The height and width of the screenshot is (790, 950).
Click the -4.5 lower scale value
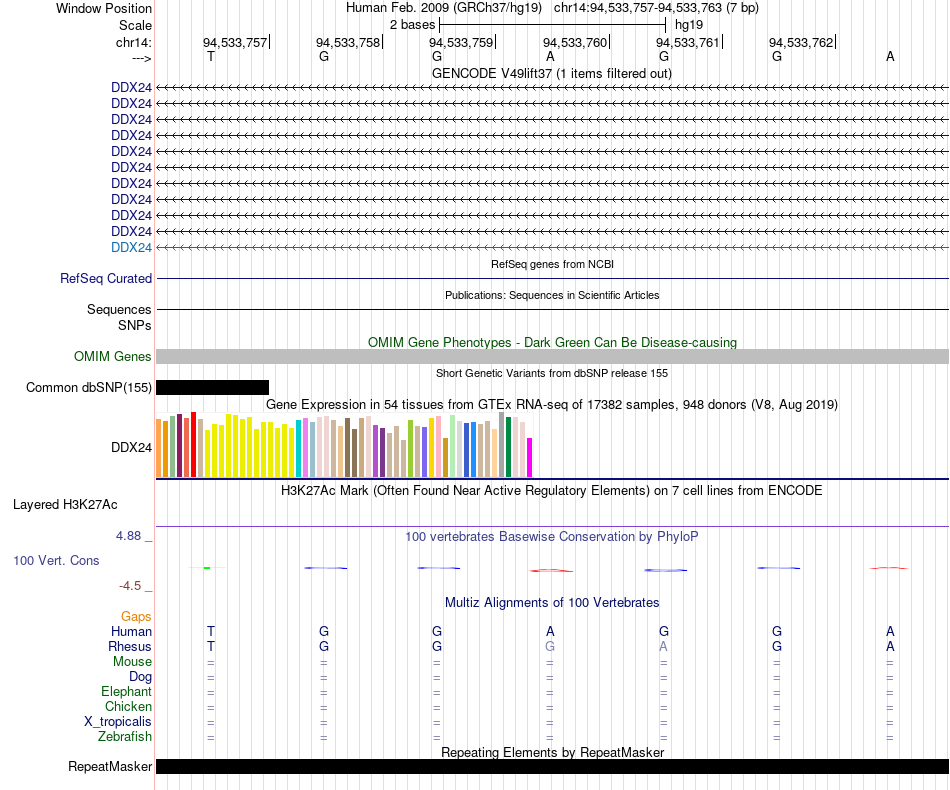coord(130,586)
